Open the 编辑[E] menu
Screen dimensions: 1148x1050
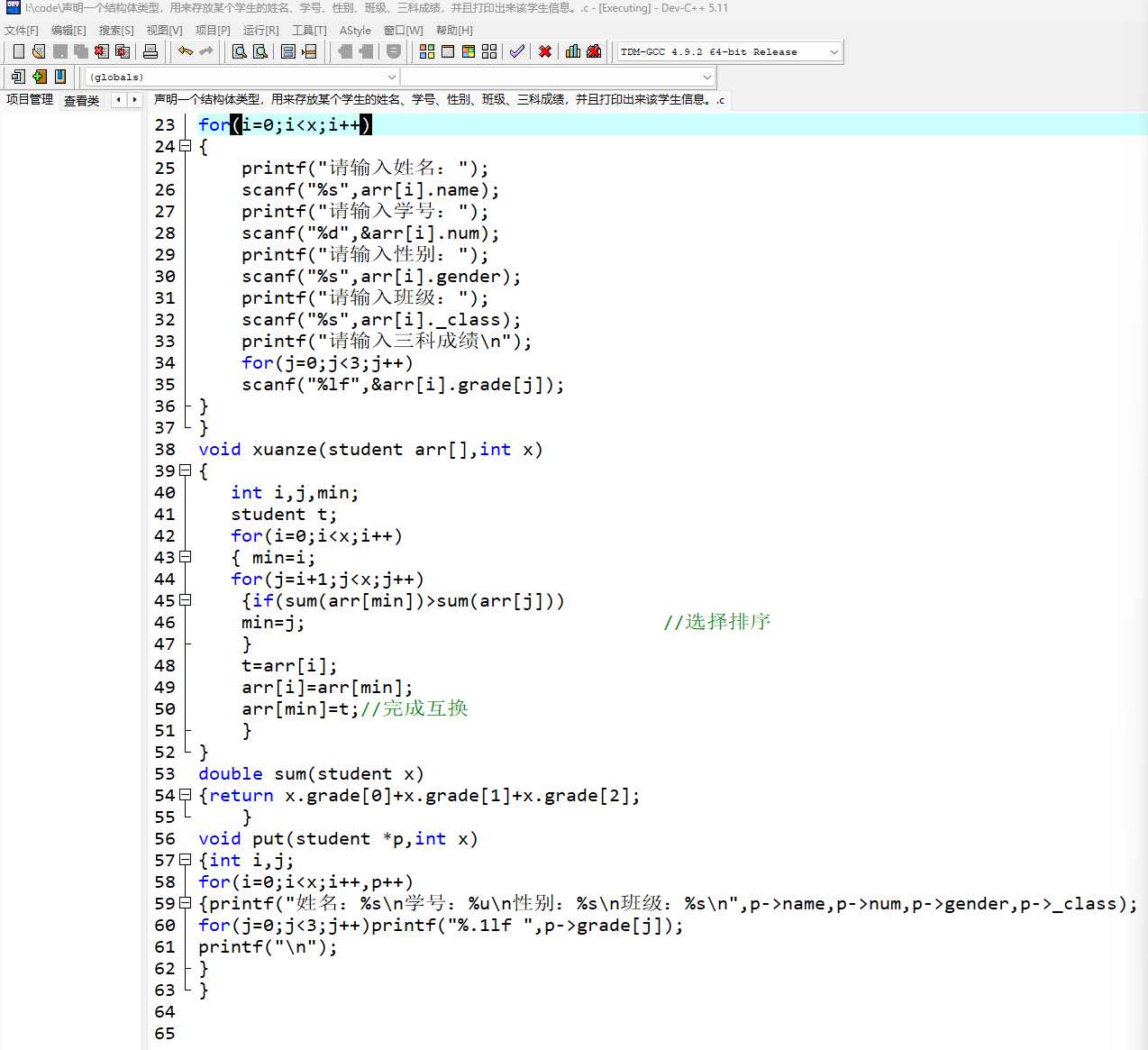point(68,30)
